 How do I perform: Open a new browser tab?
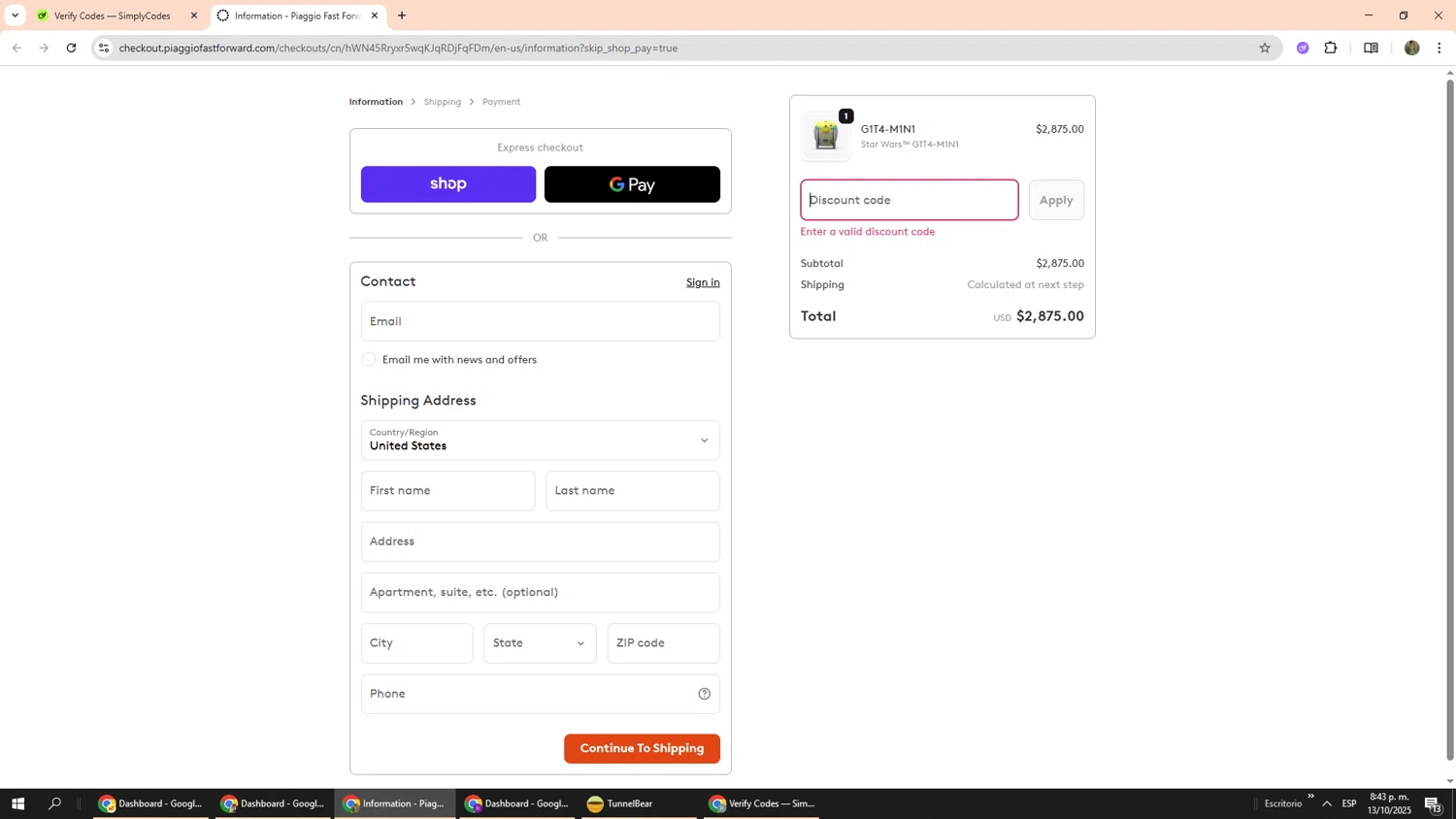pyautogui.click(x=402, y=16)
